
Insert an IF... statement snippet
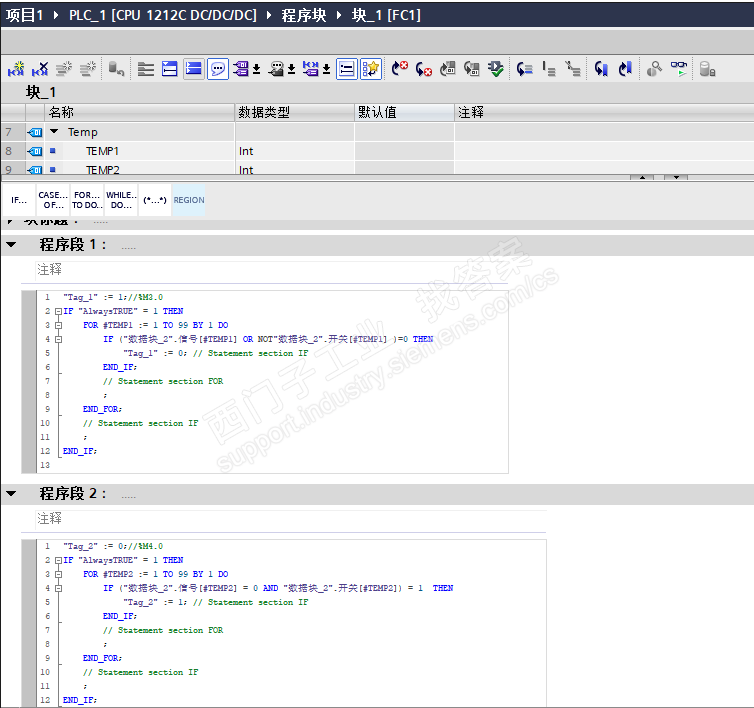click(19, 200)
